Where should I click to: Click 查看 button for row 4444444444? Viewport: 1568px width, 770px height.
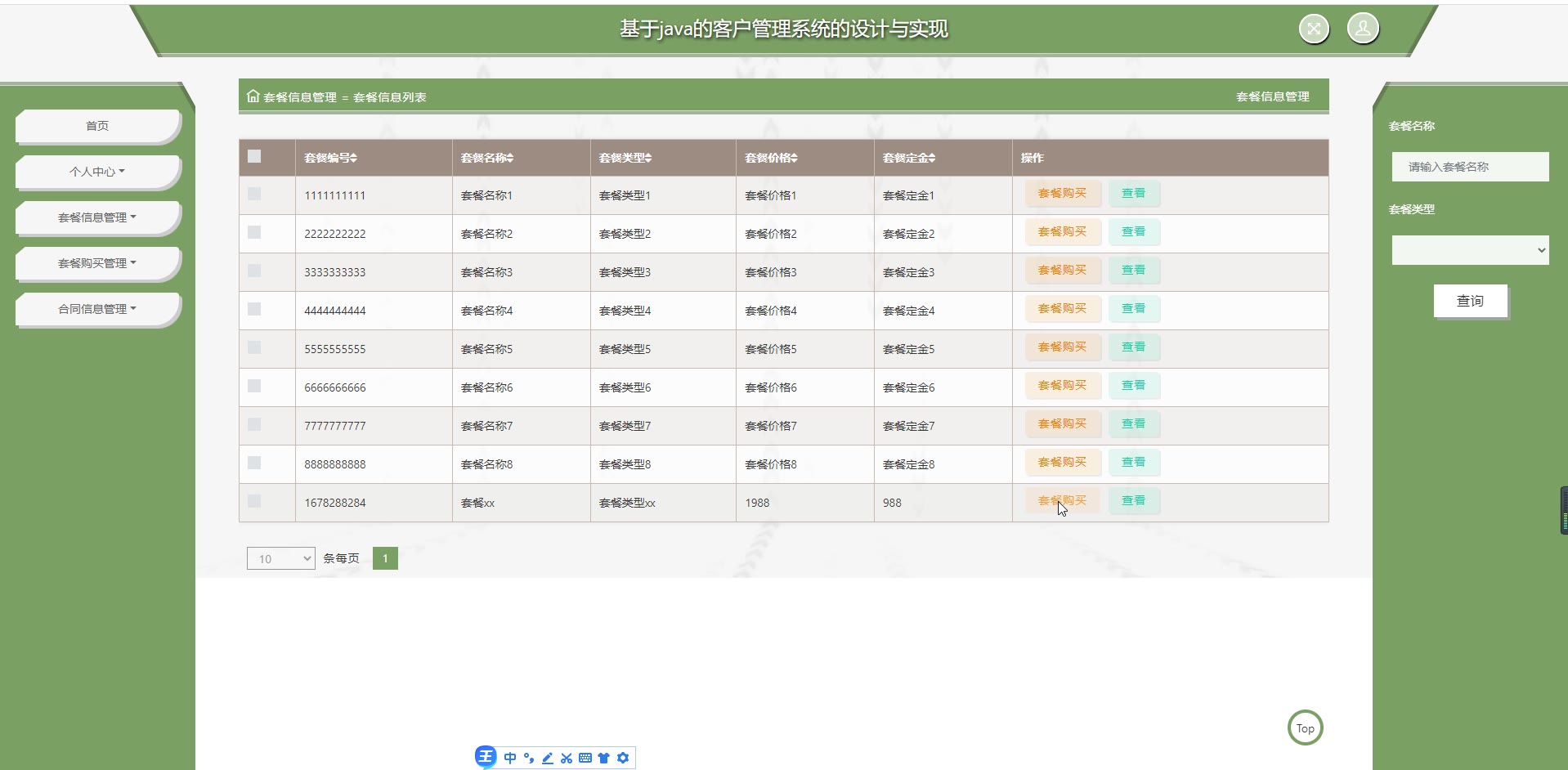click(x=1133, y=309)
